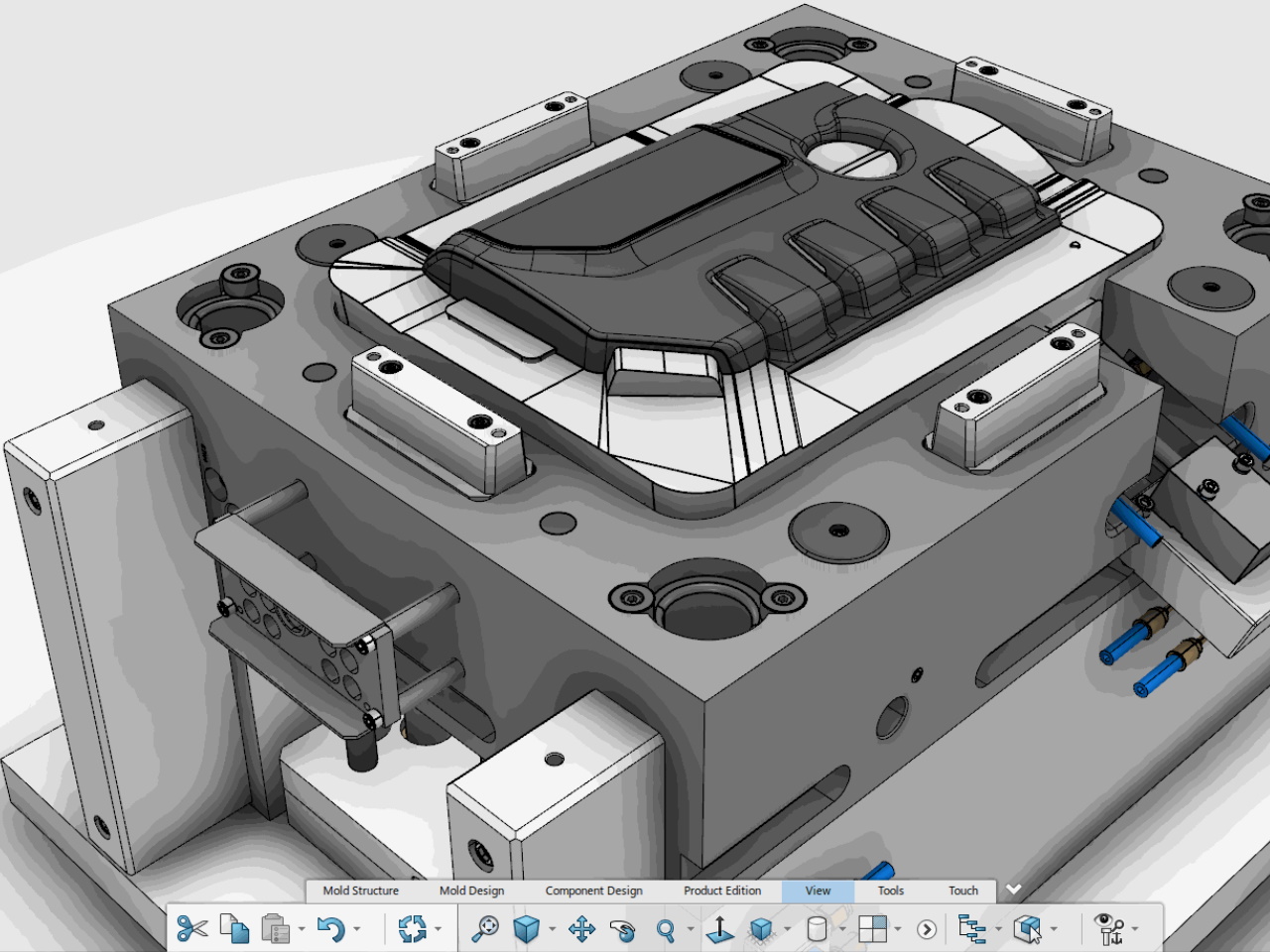Toggle the cylinder visualization mode icon
Image resolution: width=1270 pixels, height=952 pixels.
pos(817,929)
